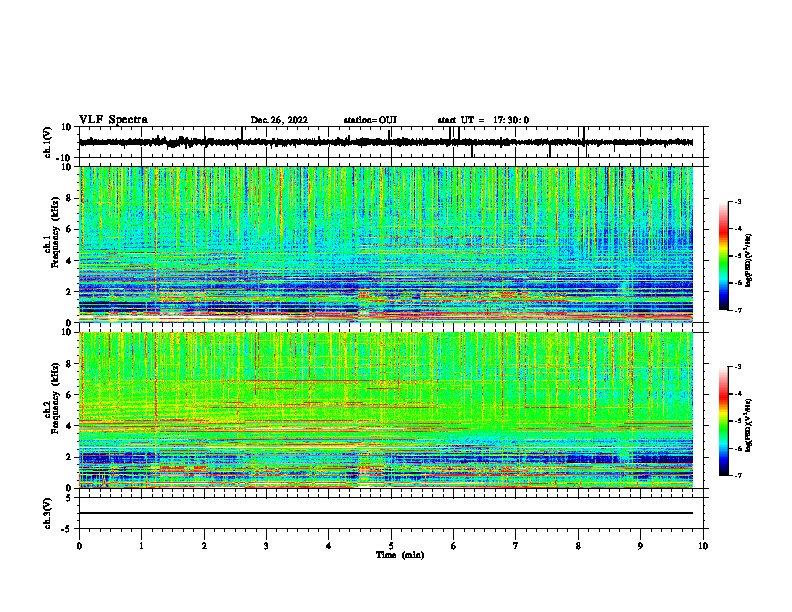Screen dimensions: 792x612
Task: Click the "2" tick on ch.1 frequency axis
Action: click(x=69, y=291)
